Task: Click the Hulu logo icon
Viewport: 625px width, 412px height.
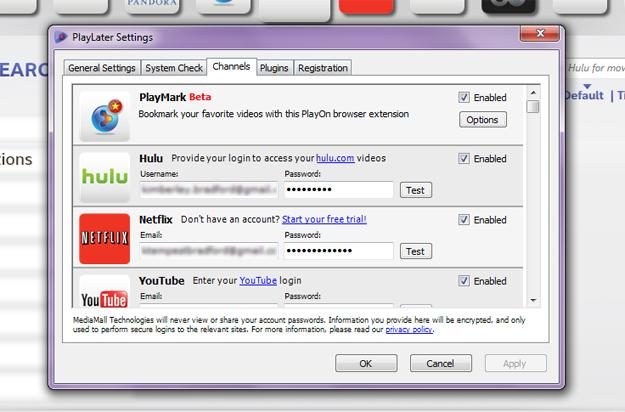Action: point(105,177)
